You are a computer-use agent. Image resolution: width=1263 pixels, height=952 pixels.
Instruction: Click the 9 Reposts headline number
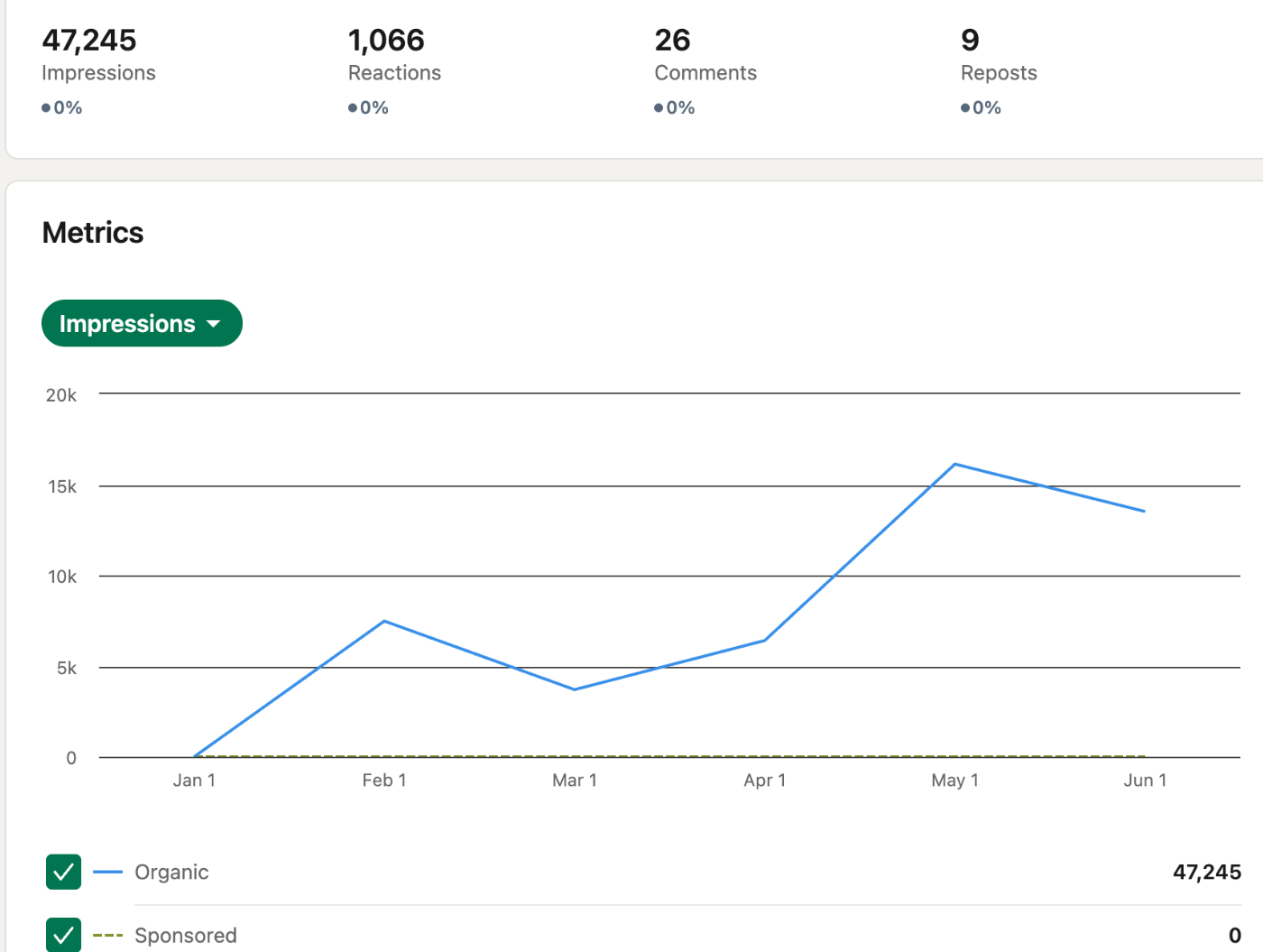coord(970,40)
